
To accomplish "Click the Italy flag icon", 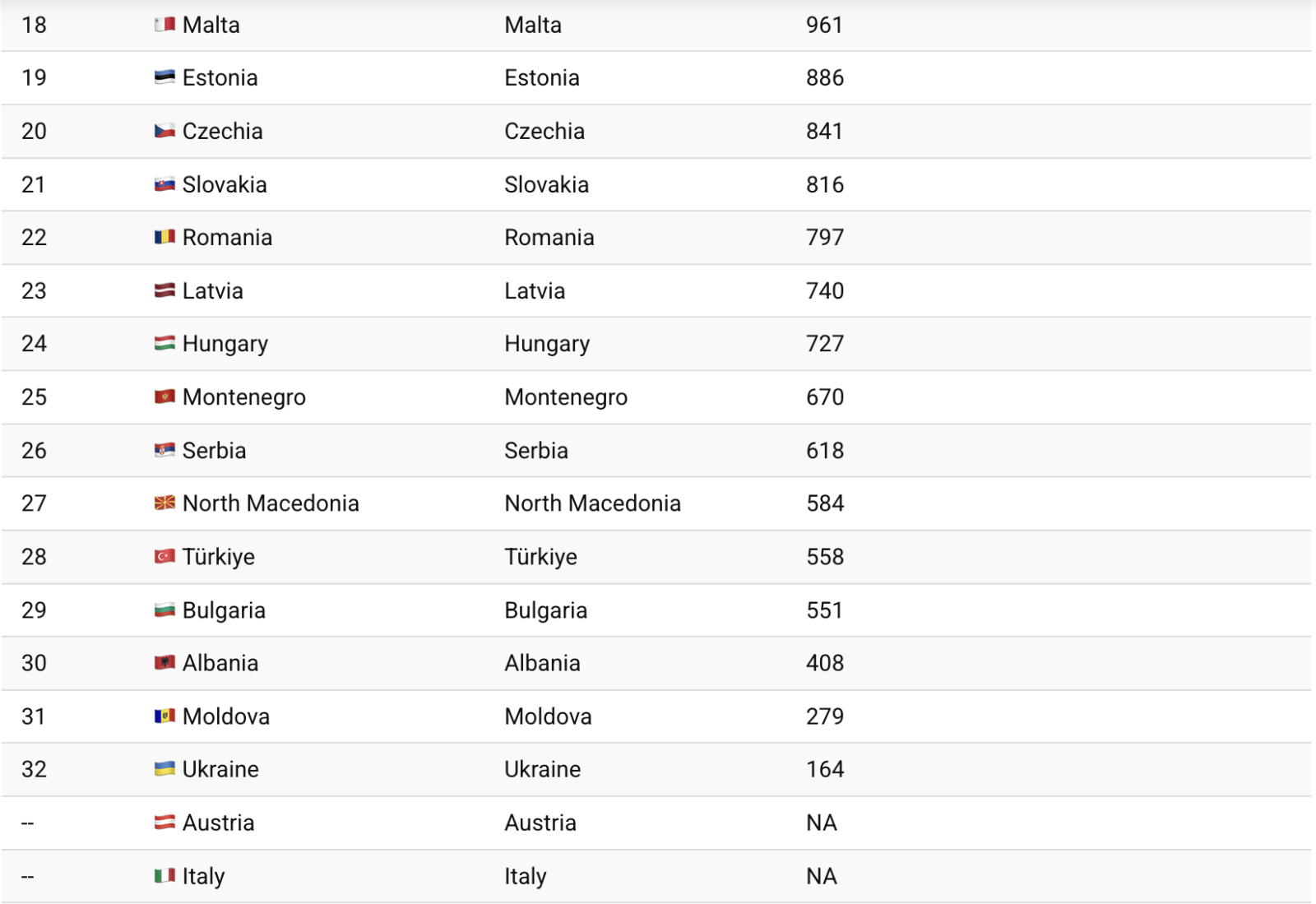I will click(x=164, y=875).
